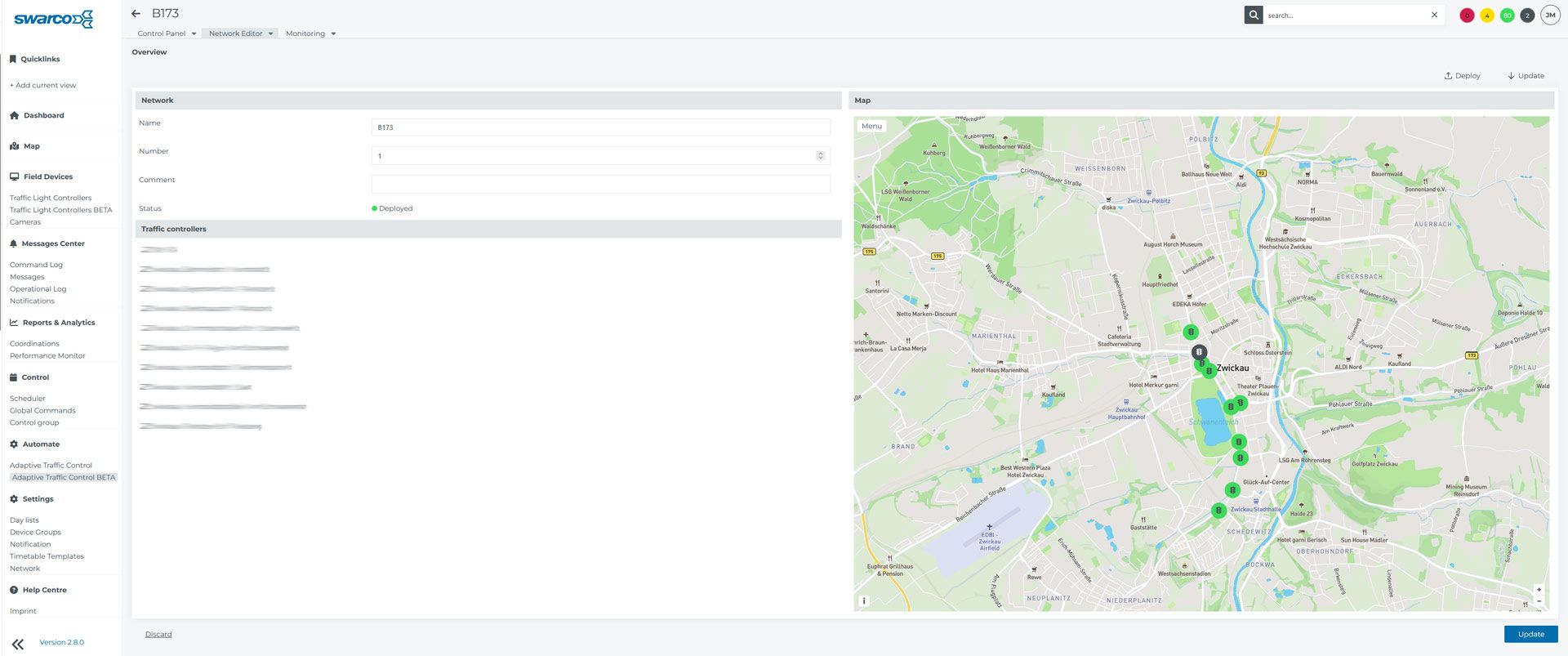Click the Deploy button
The width and height of the screenshot is (1568, 656).
click(x=1462, y=76)
